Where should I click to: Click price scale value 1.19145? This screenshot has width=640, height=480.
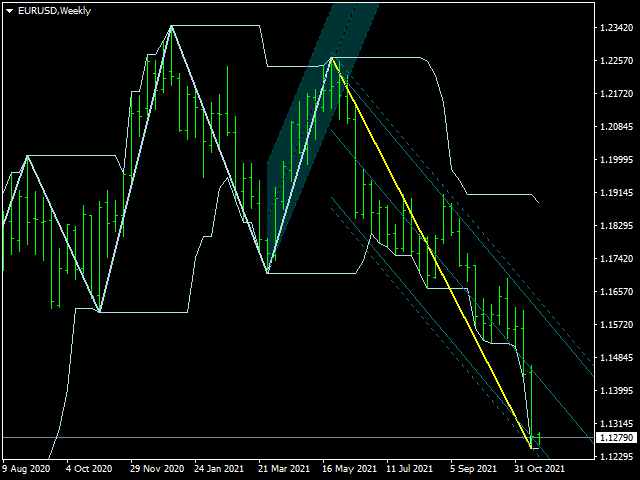click(616, 192)
